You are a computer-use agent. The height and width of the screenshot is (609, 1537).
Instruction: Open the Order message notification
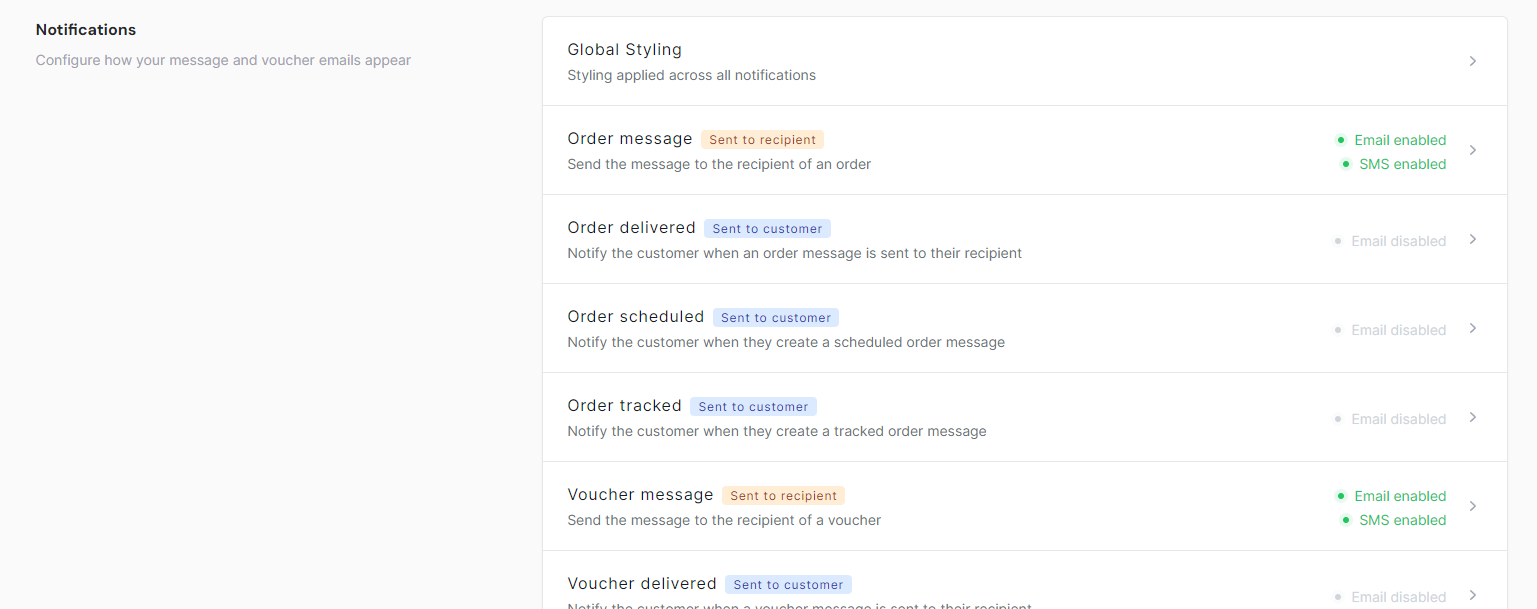1024,150
